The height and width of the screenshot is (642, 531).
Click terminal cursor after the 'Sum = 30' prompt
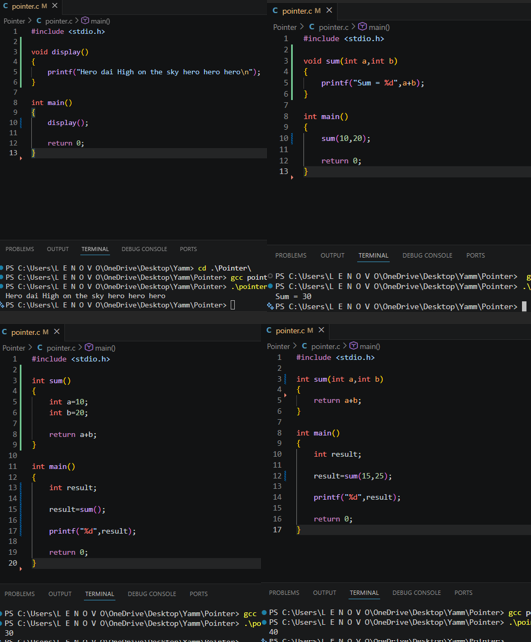pos(524,307)
